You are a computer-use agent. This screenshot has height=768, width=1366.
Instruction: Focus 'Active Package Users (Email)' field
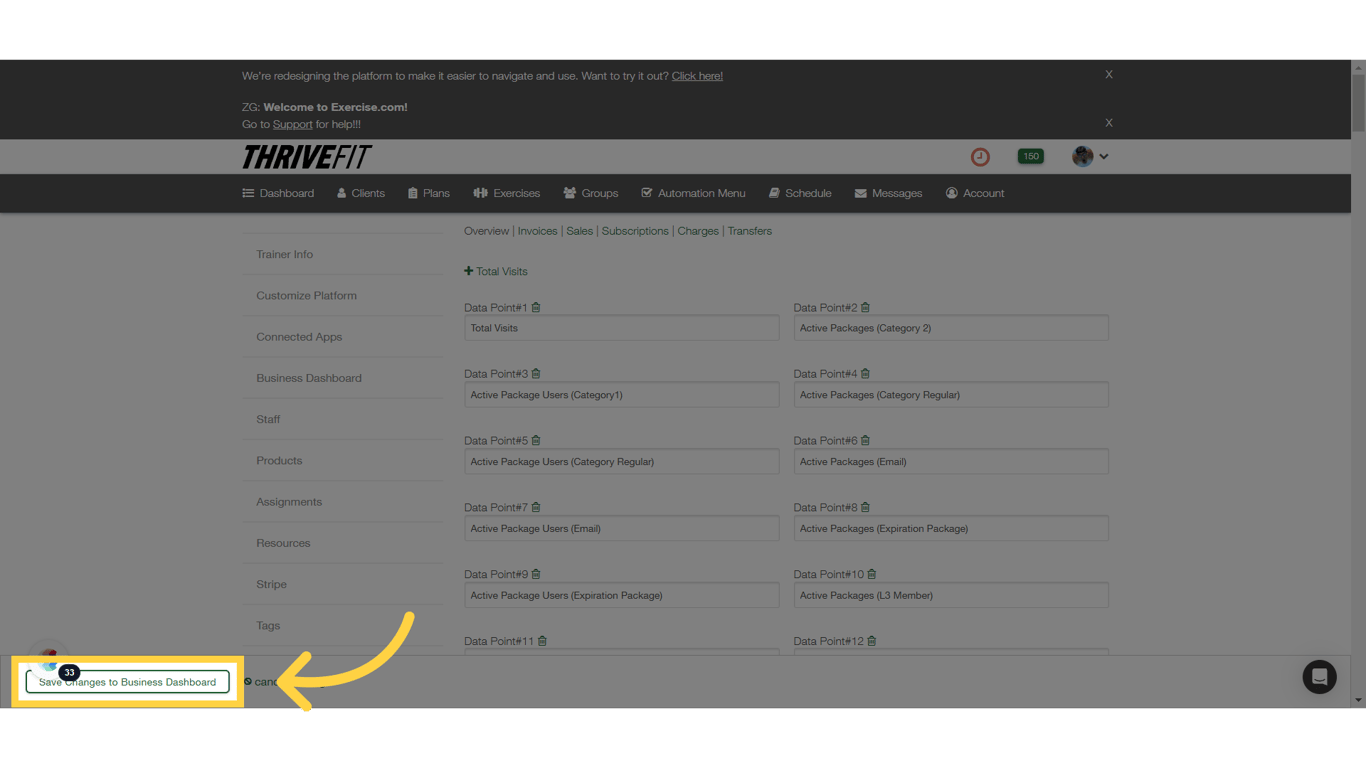pos(621,529)
